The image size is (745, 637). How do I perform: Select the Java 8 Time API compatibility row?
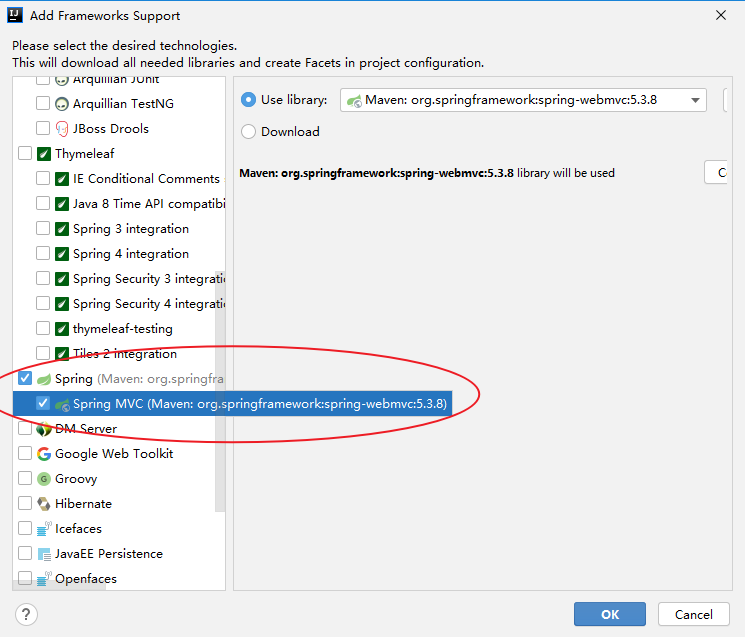[x=119, y=204]
